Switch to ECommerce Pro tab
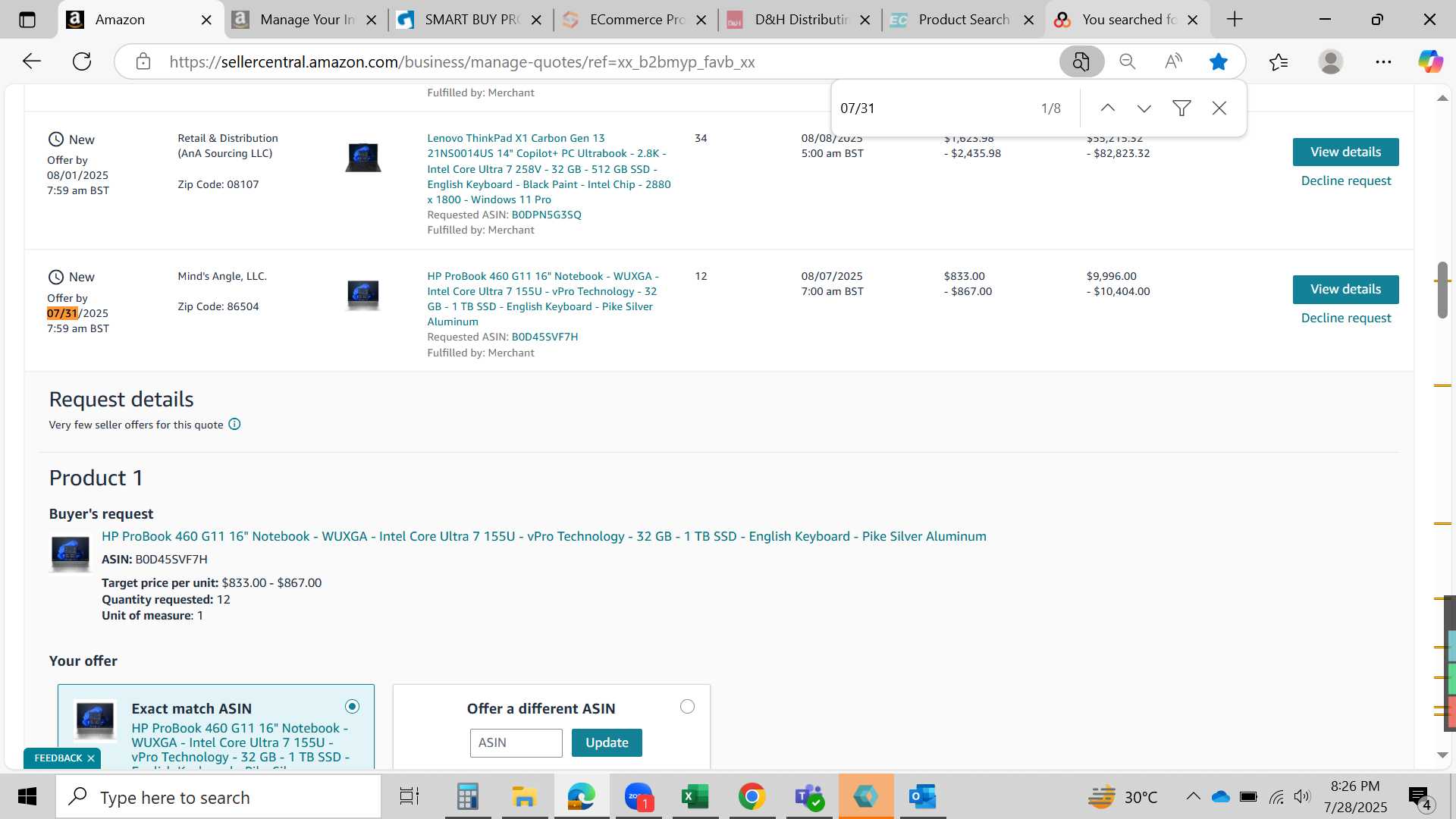This screenshot has width=1456, height=819. coord(637,20)
